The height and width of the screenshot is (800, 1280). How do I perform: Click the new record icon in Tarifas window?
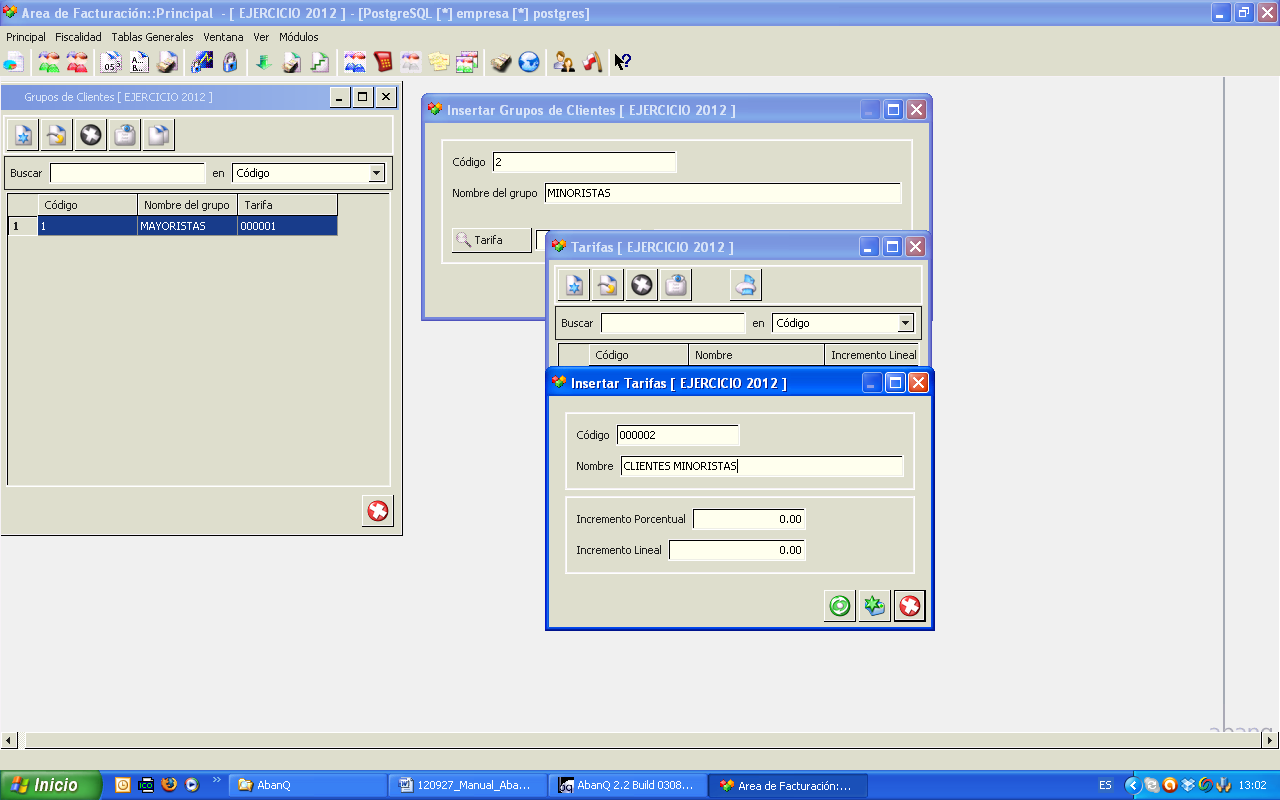click(x=574, y=285)
